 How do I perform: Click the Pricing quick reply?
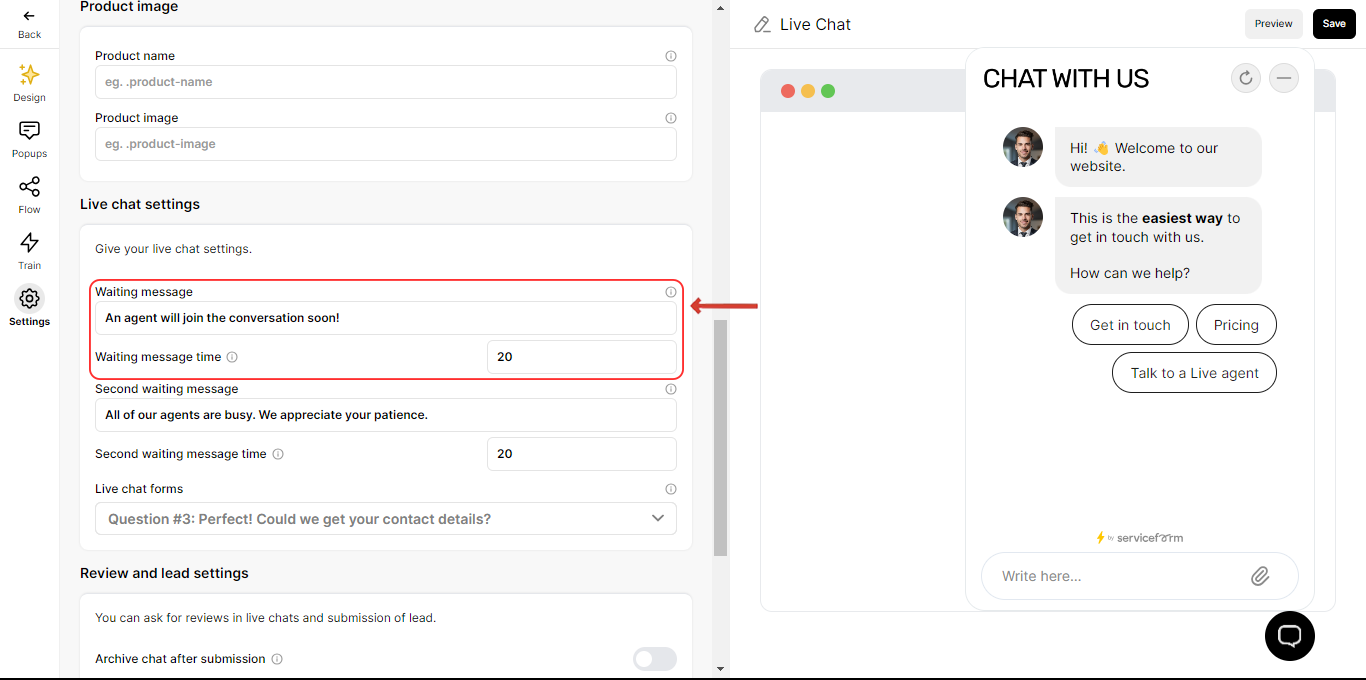pos(1236,325)
